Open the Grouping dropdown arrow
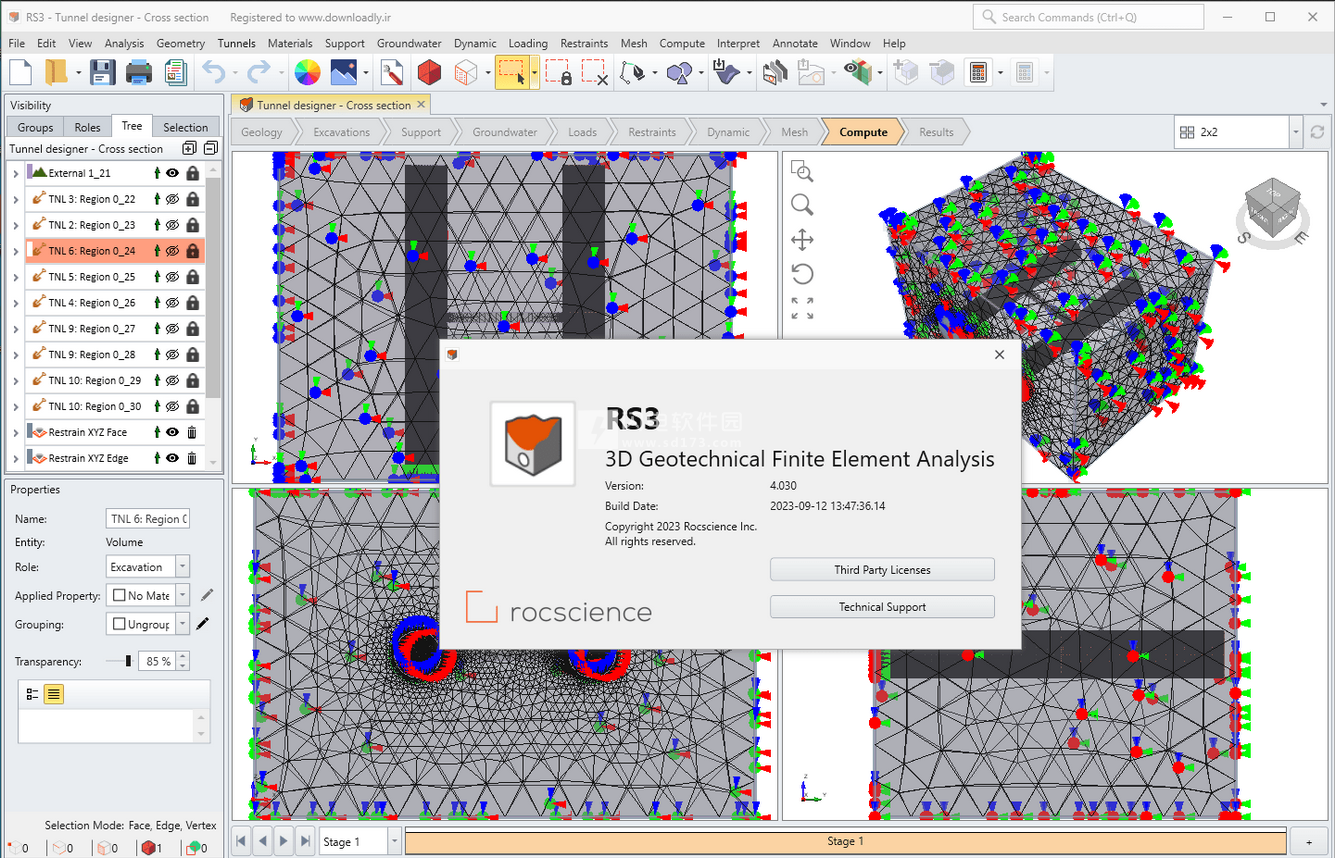1335x858 pixels. (182, 624)
